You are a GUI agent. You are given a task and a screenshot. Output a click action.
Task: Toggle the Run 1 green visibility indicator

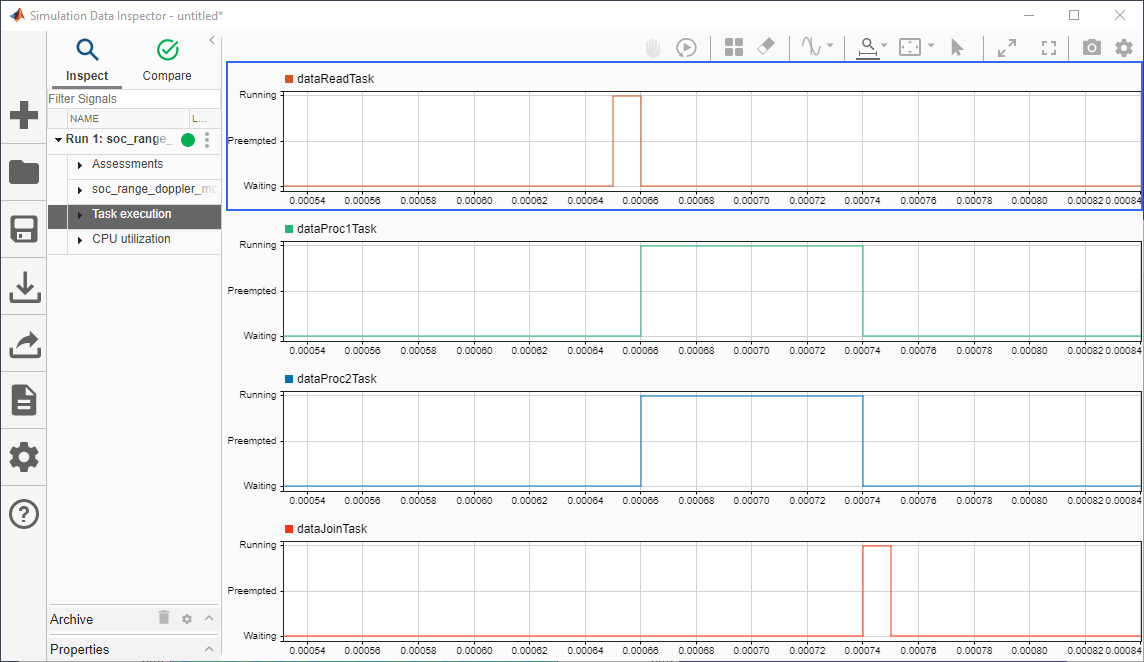[x=187, y=140]
